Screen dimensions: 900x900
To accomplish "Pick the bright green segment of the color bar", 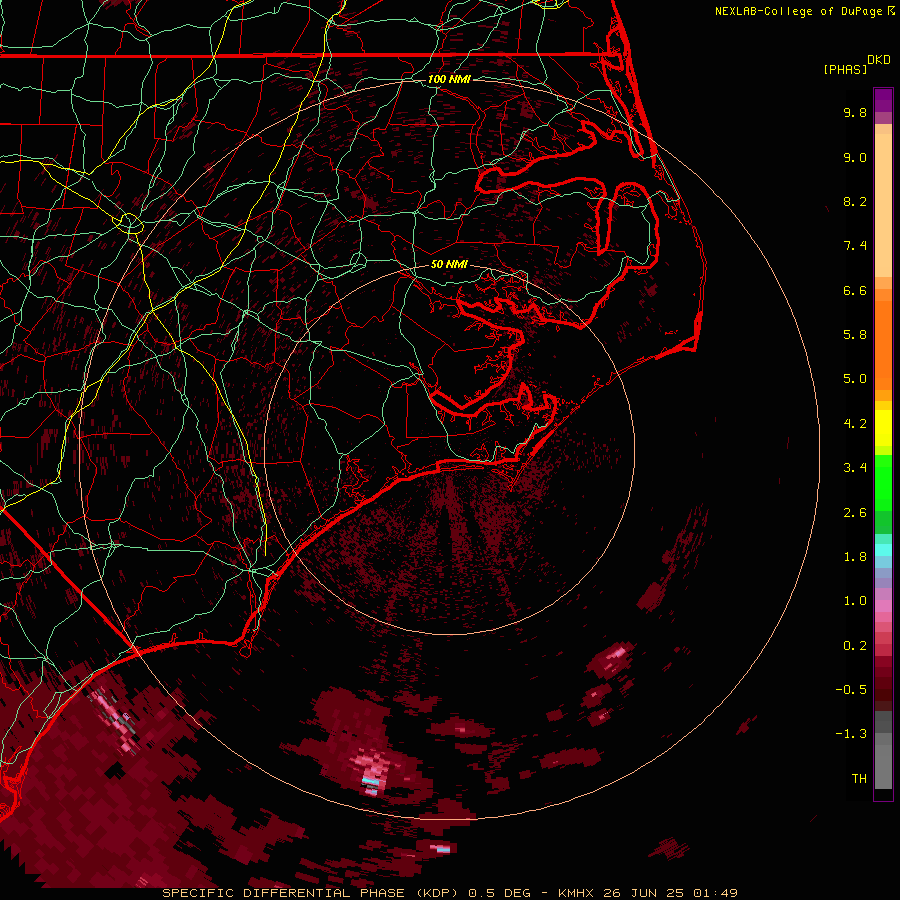I will click(883, 482).
